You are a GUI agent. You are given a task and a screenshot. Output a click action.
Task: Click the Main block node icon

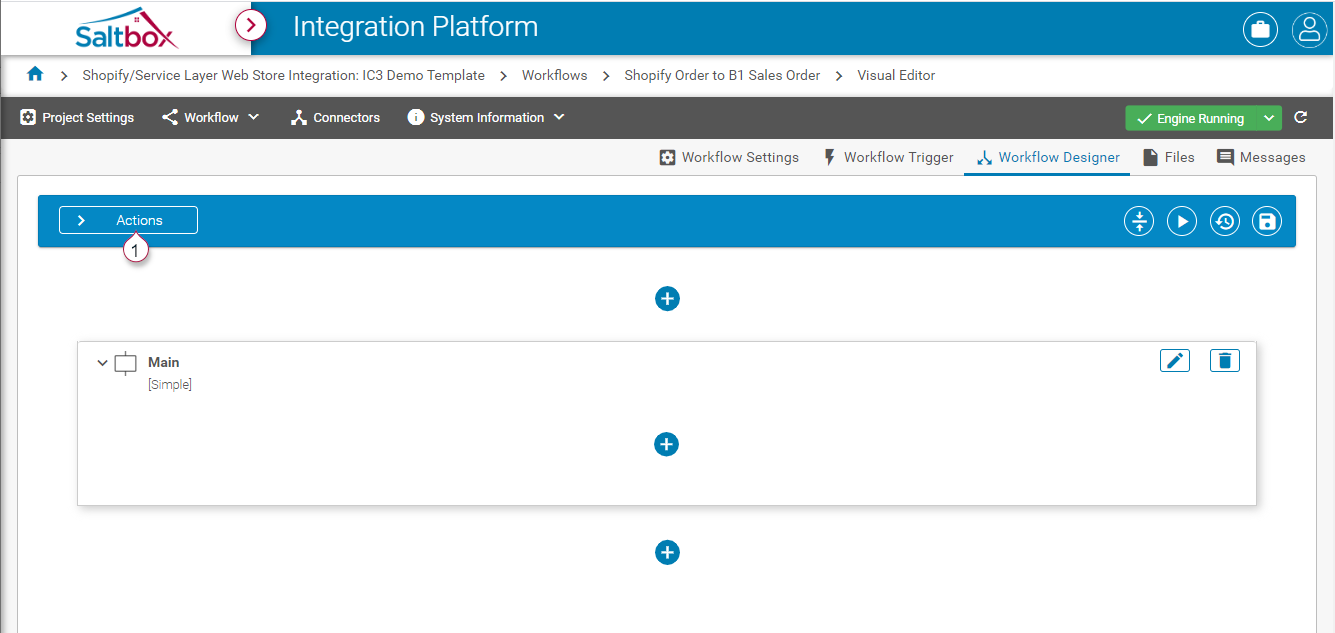[126, 363]
